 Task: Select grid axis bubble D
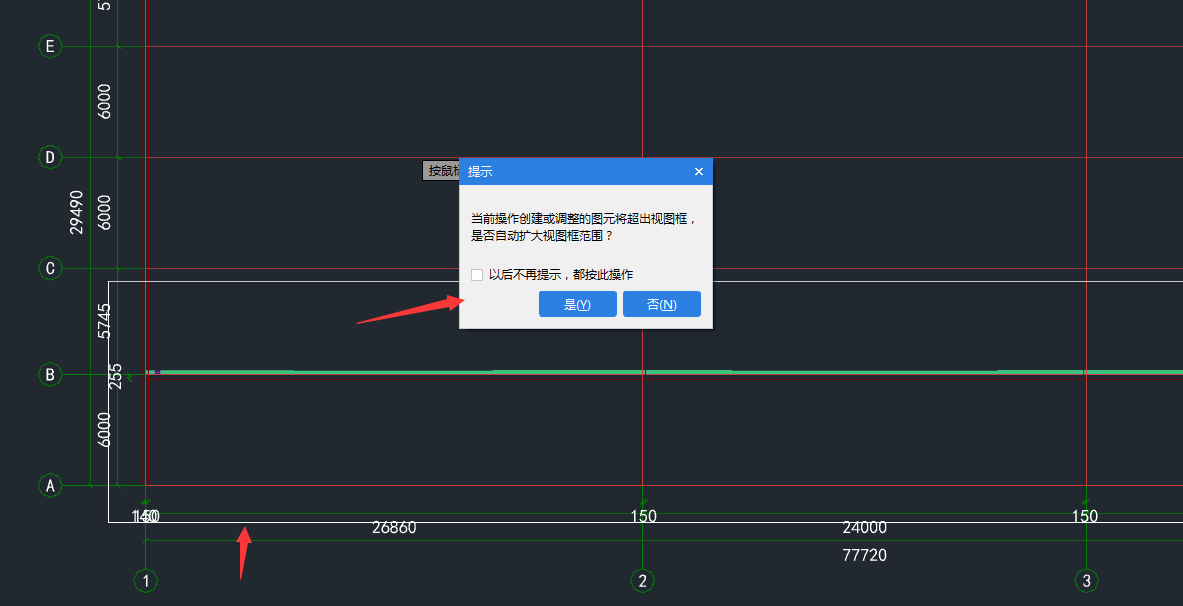(x=49, y=157)
